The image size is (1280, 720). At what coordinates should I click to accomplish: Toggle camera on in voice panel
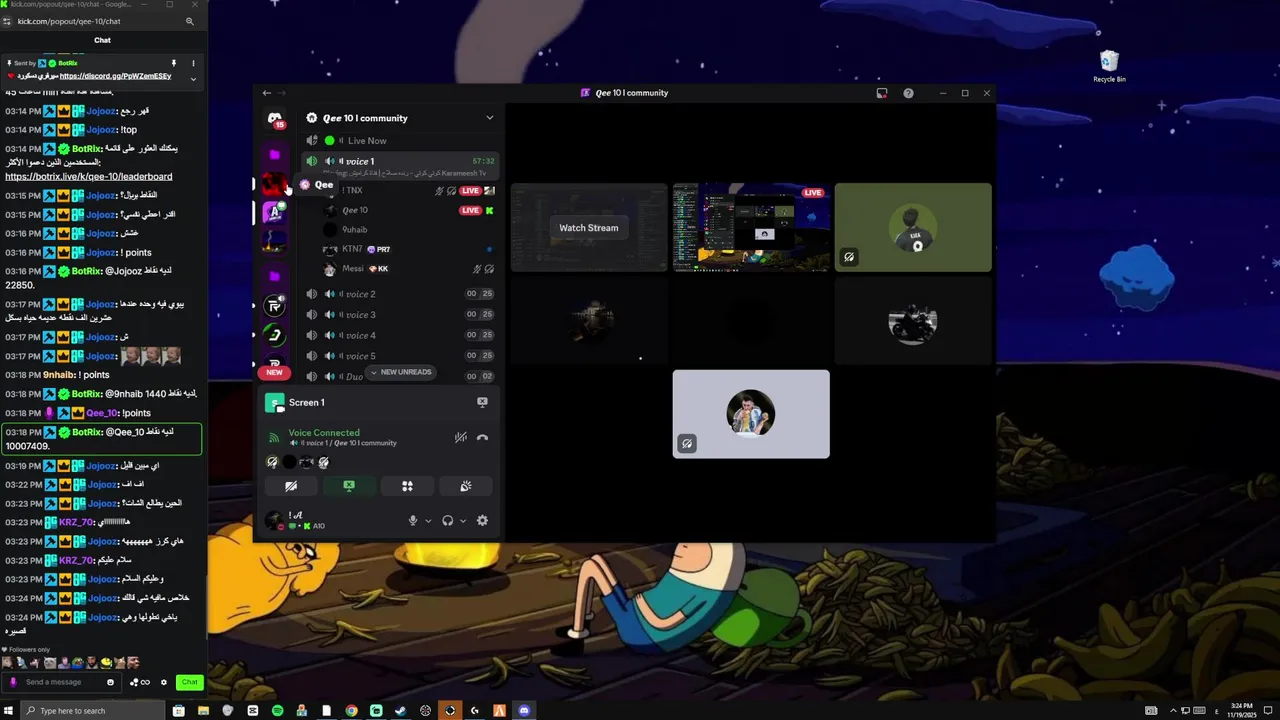click(x=291, y=486)
